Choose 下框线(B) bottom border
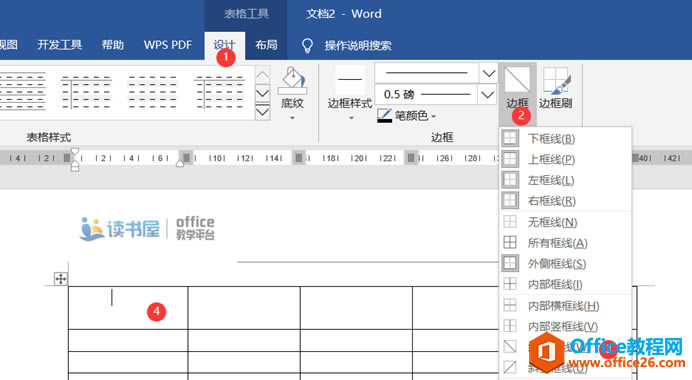The height and width of the screenshot is (380, 692). pos(566,139)
